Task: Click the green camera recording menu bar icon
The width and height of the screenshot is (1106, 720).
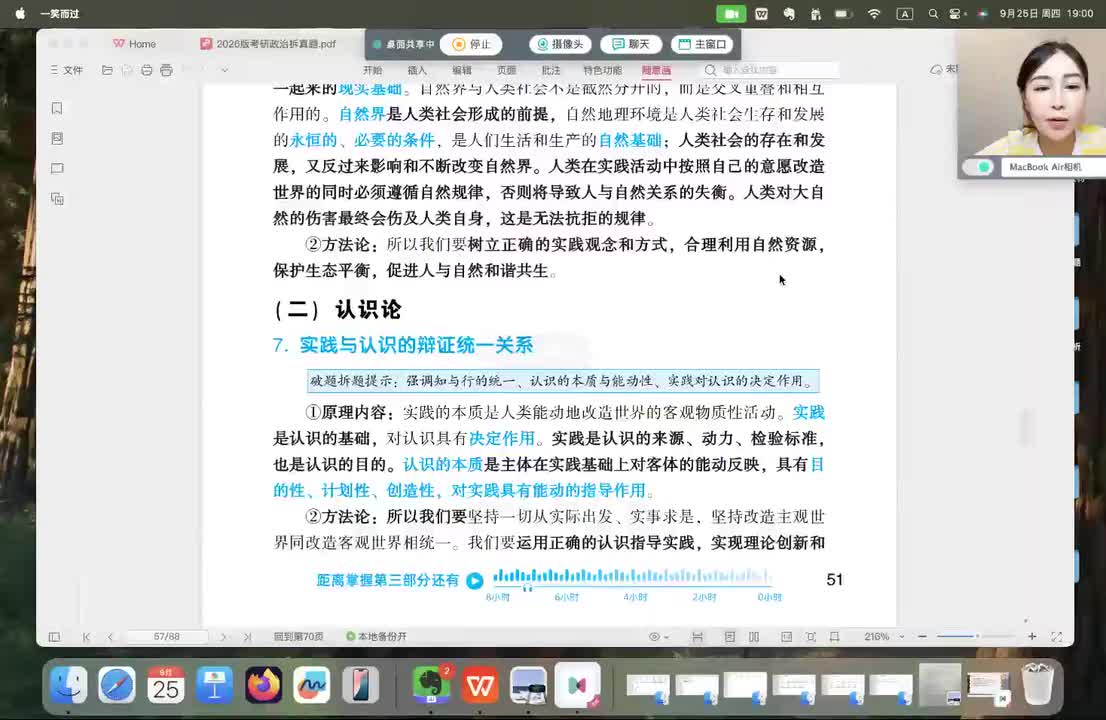Action: tap(731, 13)
